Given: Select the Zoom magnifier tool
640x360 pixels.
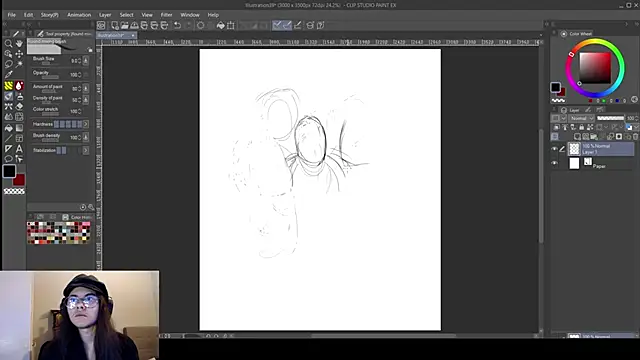Looking at the screenshot, I should (8, 43).
